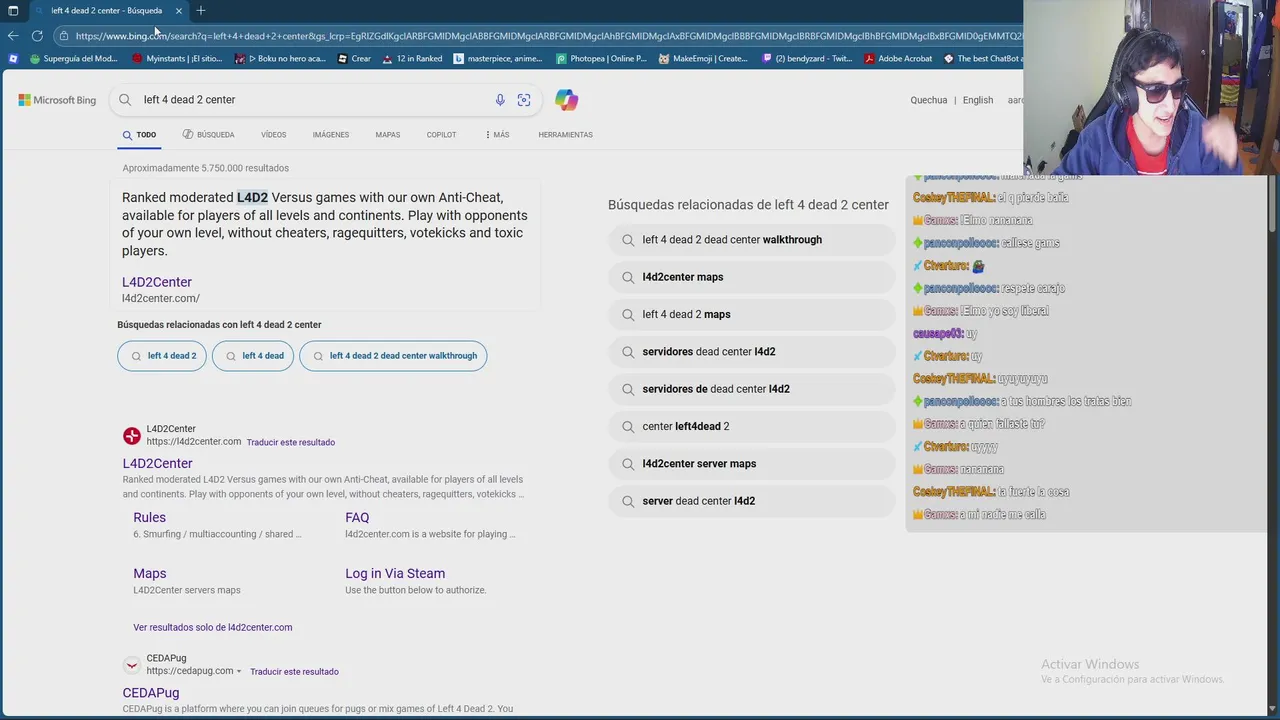This screenshot has width=1280, height=720.
Task: Open the Crear bookmark
Action: coord(354,59)
